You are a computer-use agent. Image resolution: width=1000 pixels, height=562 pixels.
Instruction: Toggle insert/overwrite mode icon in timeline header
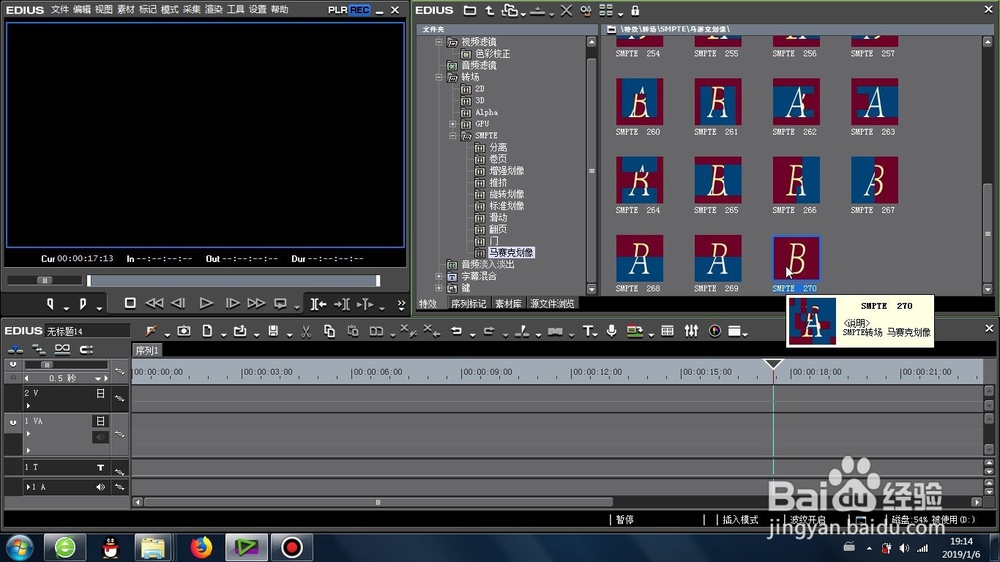tap(15, 349)
